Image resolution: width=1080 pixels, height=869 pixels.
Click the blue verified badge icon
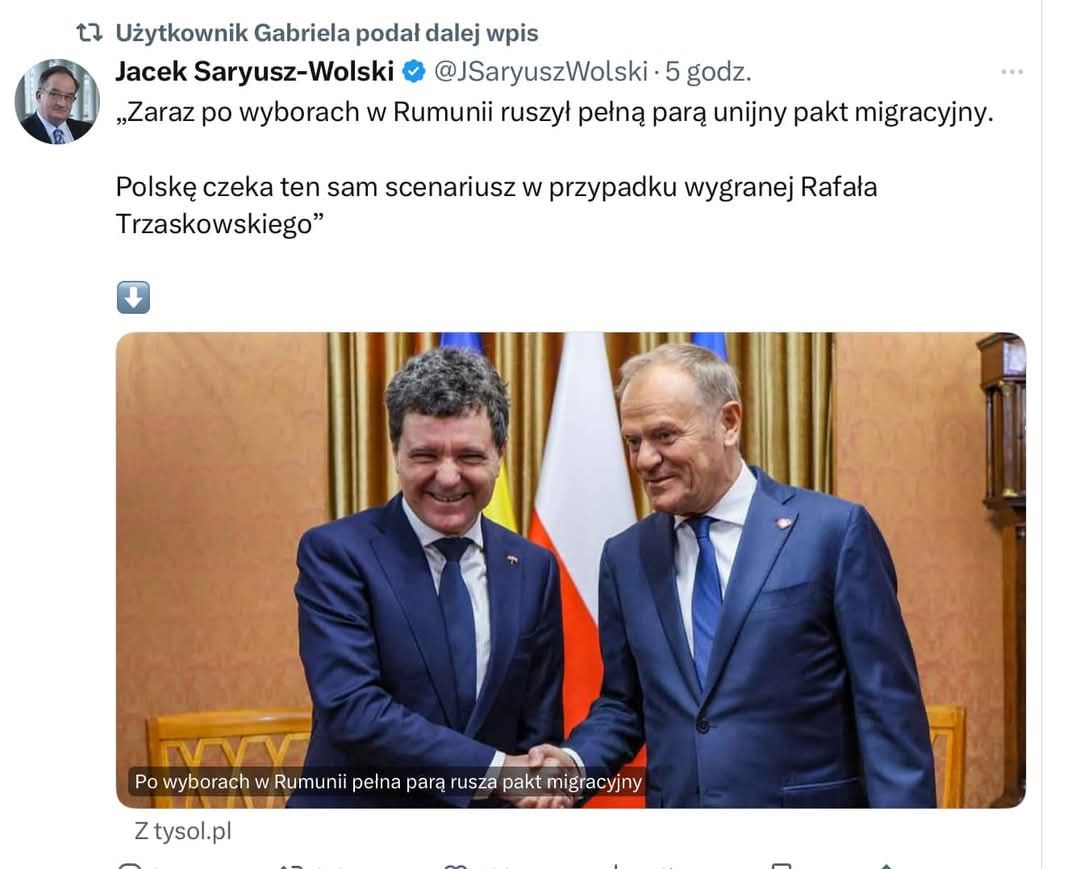tap(414, 71)
